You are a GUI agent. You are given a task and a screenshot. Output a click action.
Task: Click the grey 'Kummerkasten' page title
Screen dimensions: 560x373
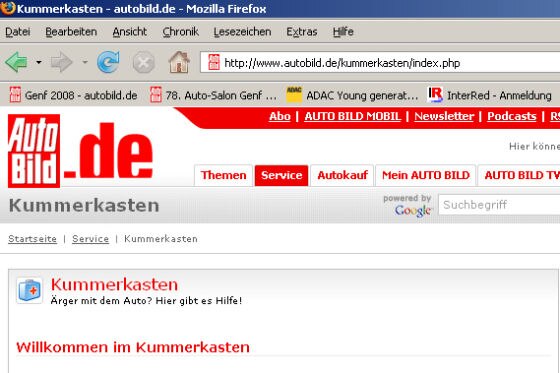click(x=84, y=205)
